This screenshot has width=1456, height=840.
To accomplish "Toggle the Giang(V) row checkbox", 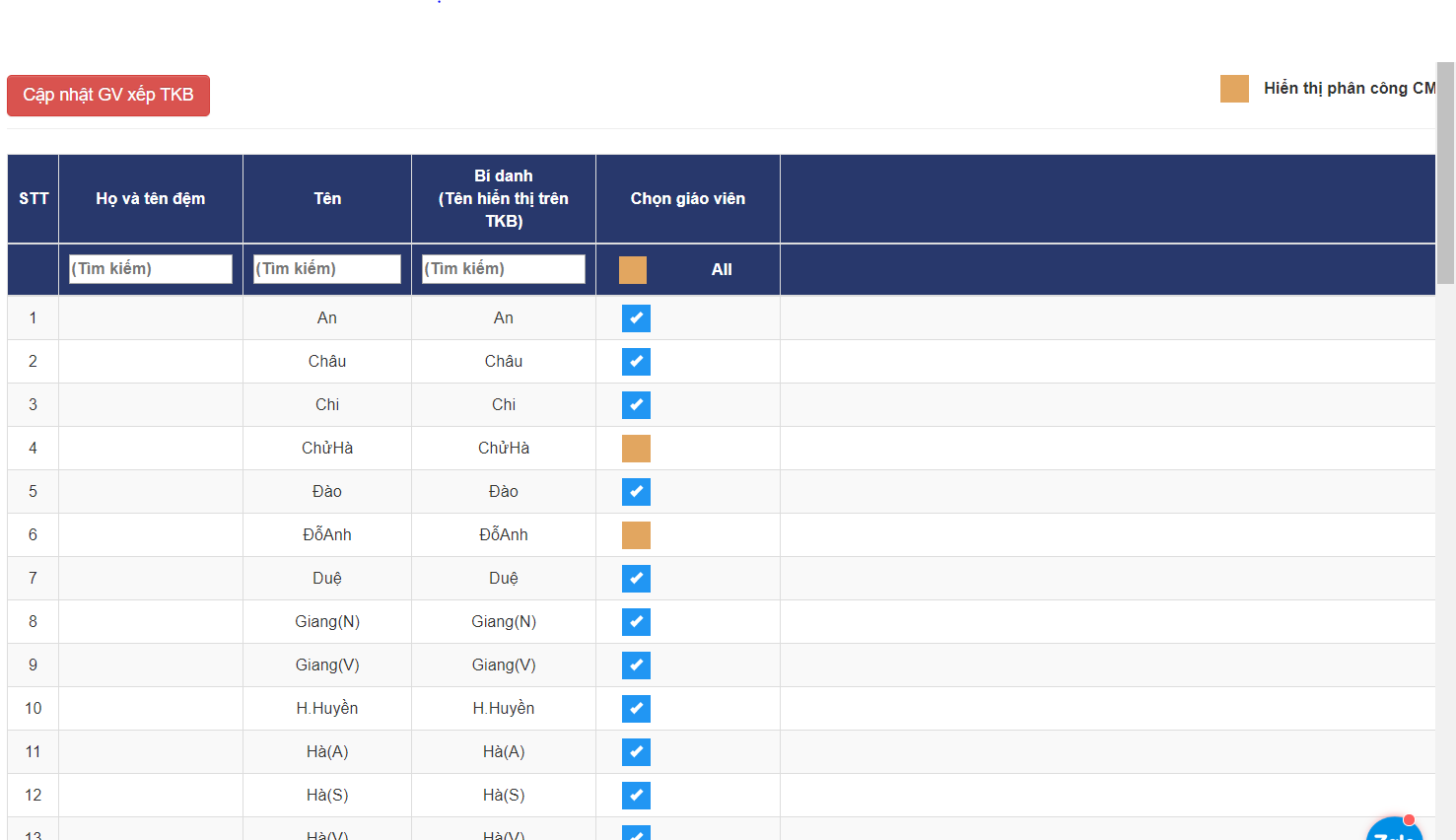I will click(636, 665).
